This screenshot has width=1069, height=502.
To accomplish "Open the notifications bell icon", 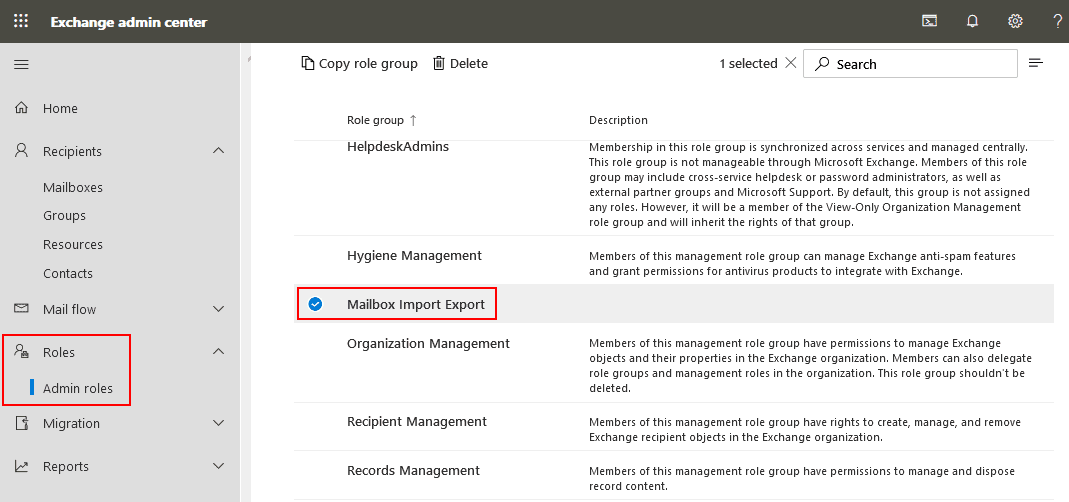I will point(972,21).
